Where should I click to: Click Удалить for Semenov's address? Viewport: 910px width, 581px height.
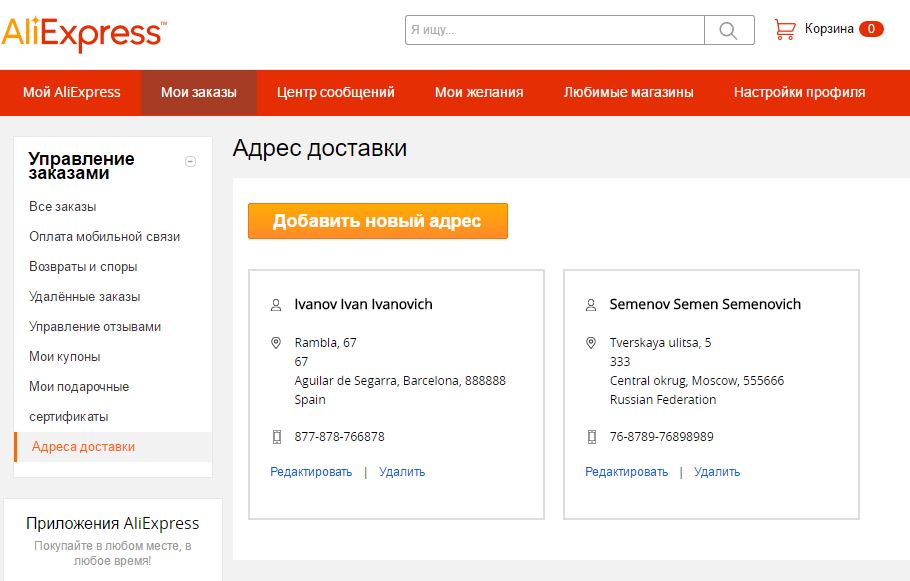pos(717,472)
